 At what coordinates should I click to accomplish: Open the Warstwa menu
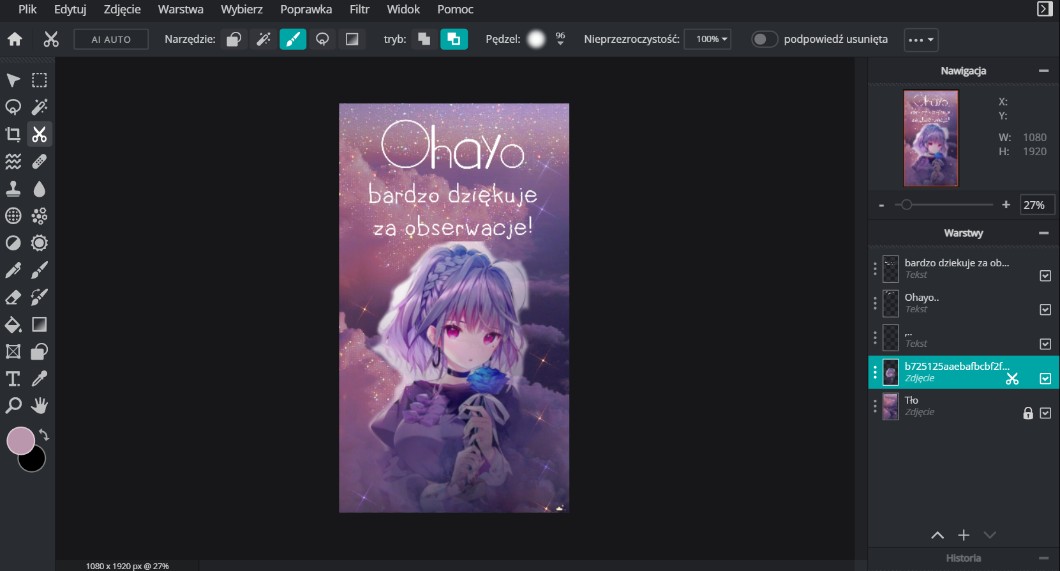pyautogui.click(x=180, y=8)
